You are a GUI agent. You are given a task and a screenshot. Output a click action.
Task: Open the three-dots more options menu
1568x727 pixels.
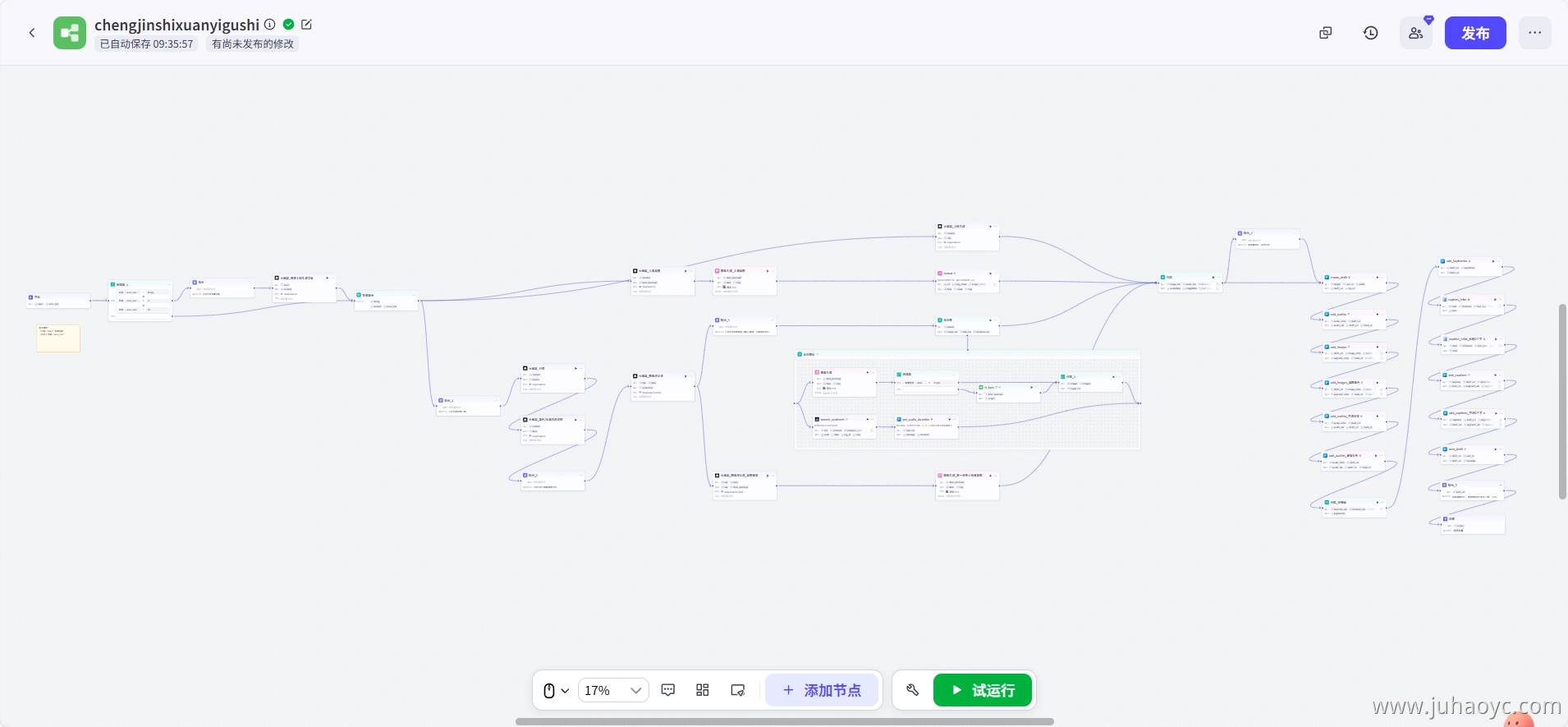point(1534,33)
